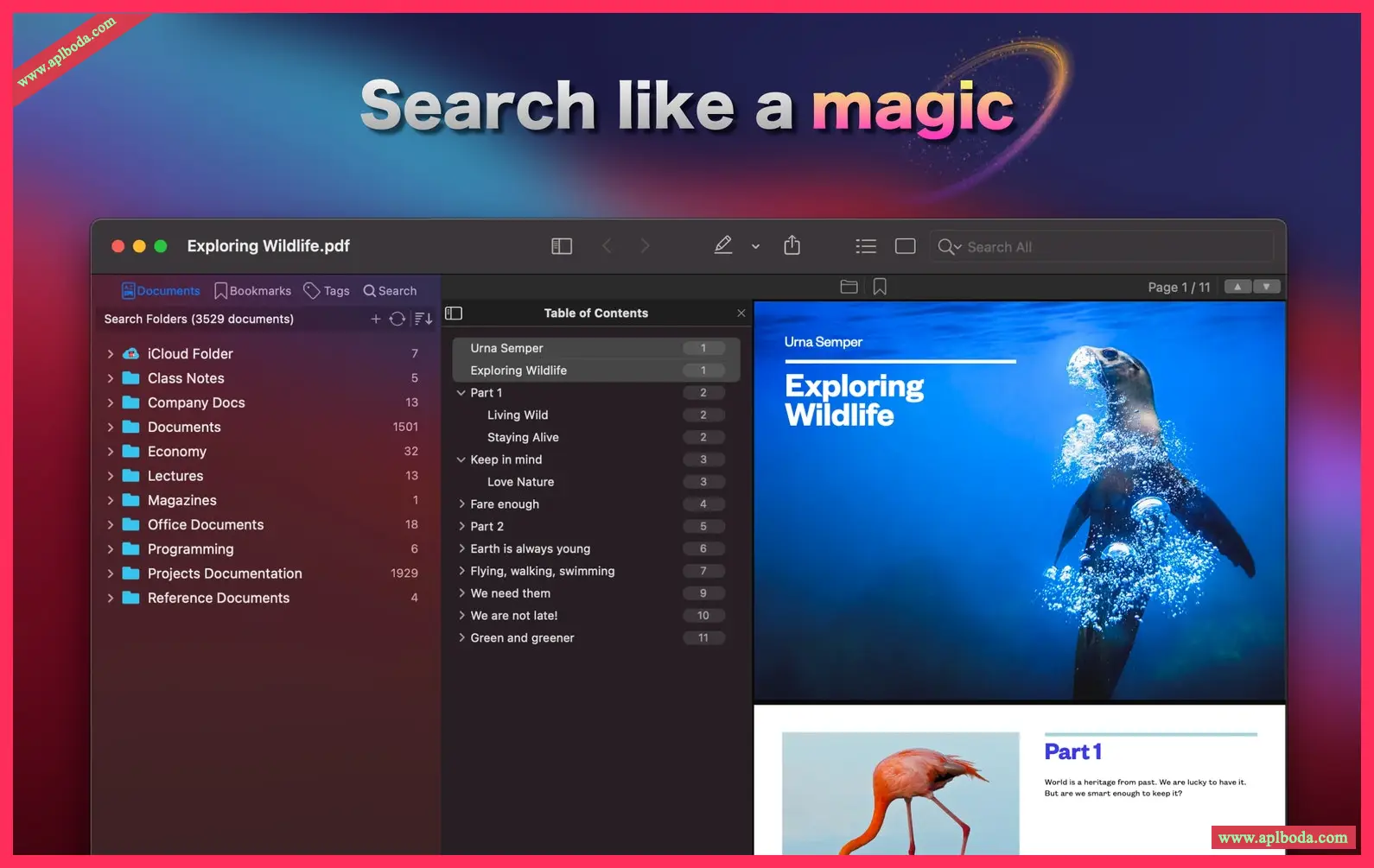This screenshot has width=1374, height=868.
Task: Expand the iCloud Folder tree item
Action: pos(111,354)
